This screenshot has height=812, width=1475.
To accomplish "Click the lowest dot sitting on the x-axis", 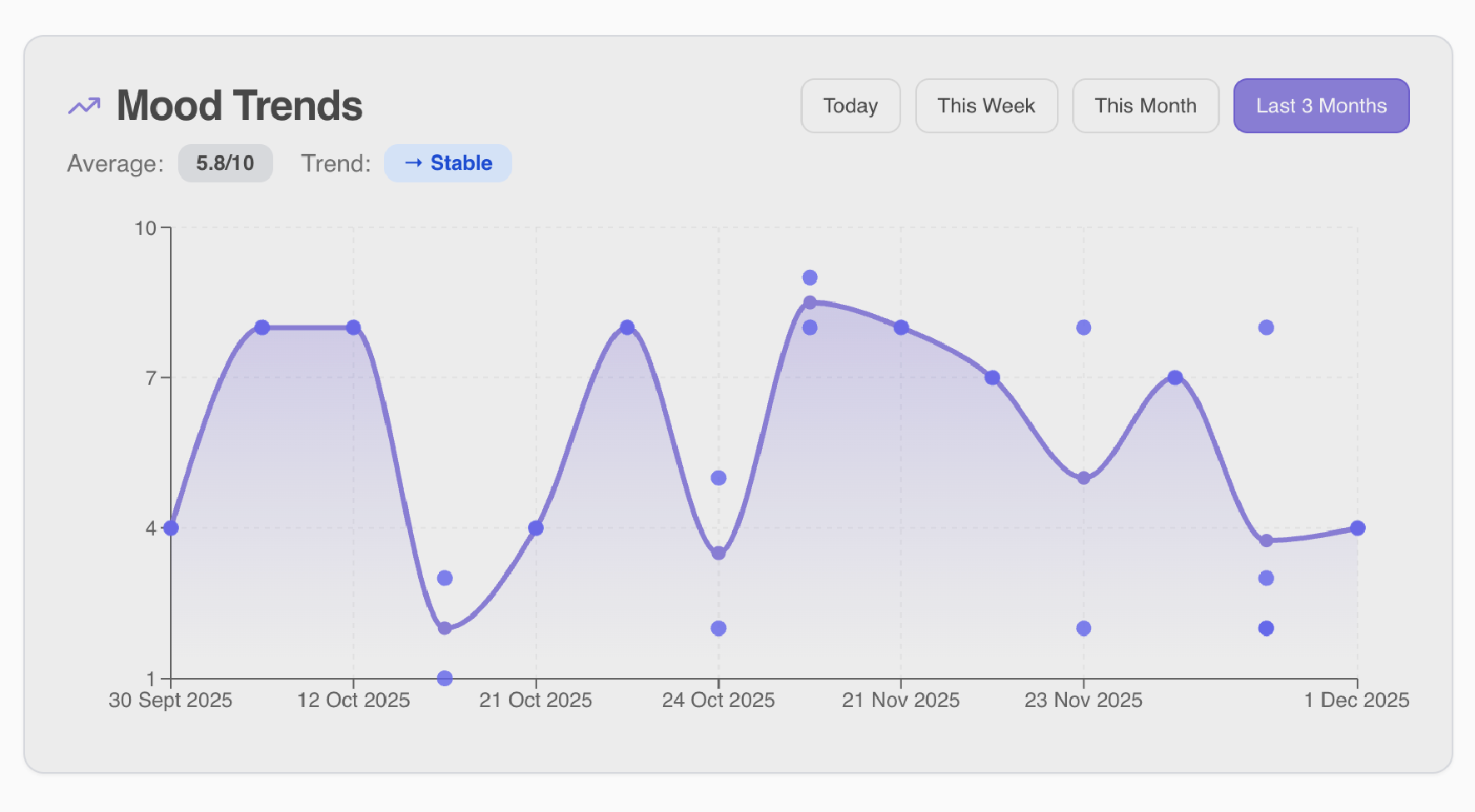I will click(x=445, y=678).
